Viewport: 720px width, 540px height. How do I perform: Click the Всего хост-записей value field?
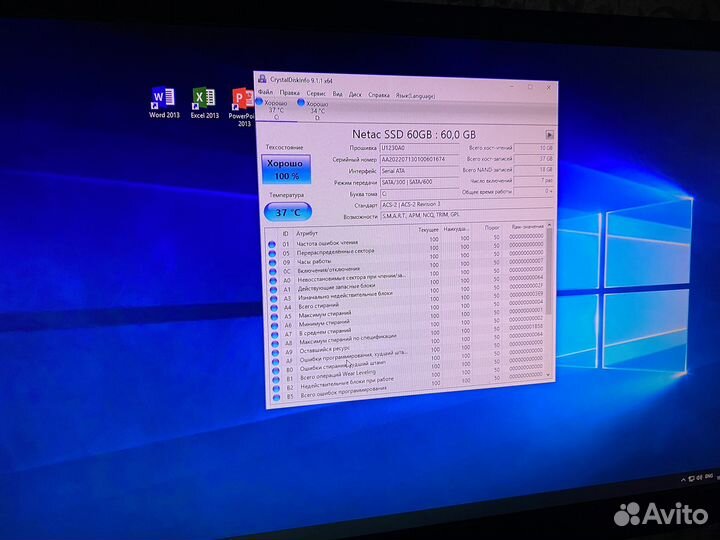click(x=534, y=159)
